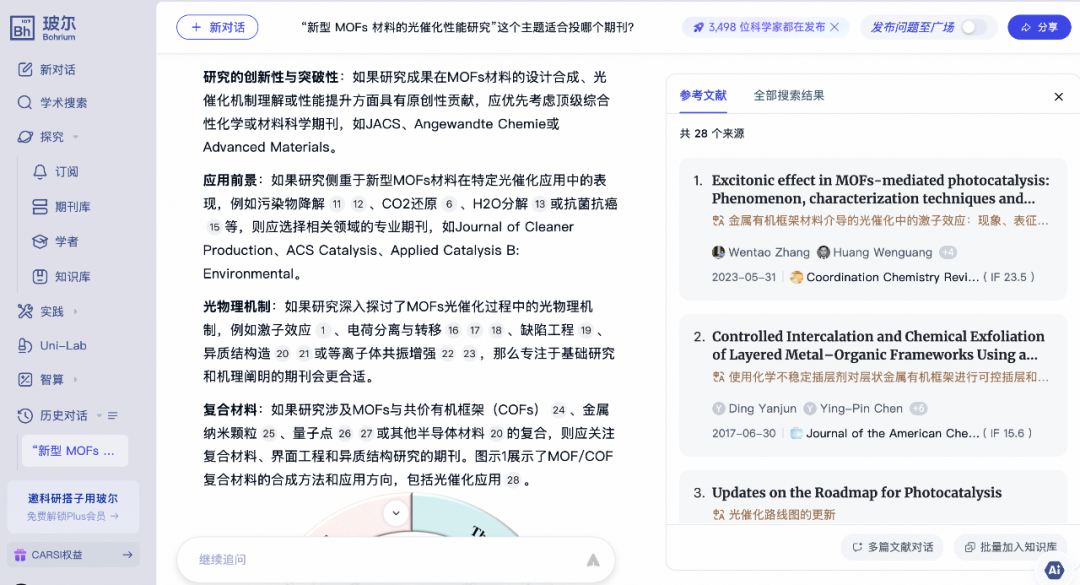Viewport: 1080px width, 585px height.
Task: Click translation icon beside 光催化路线图的更新
Action: pos(718,515)
